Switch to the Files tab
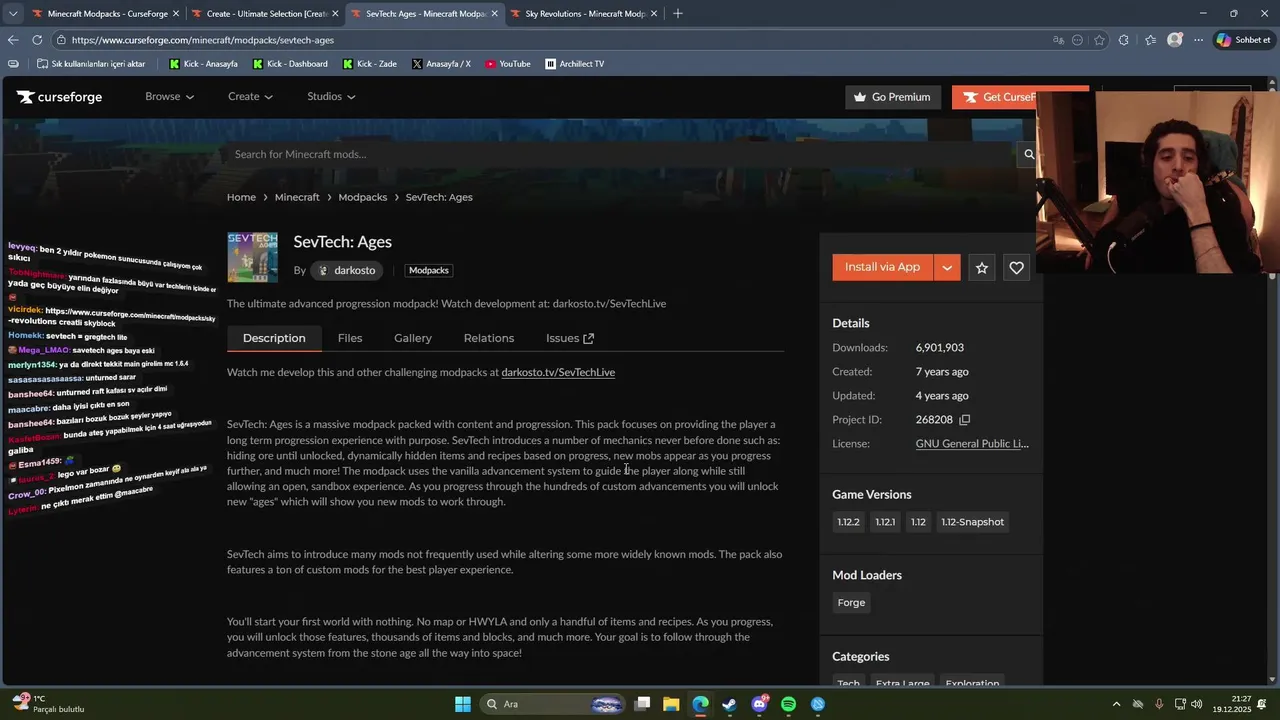This screenshot has width=1280, height=720. pos(350,338)
